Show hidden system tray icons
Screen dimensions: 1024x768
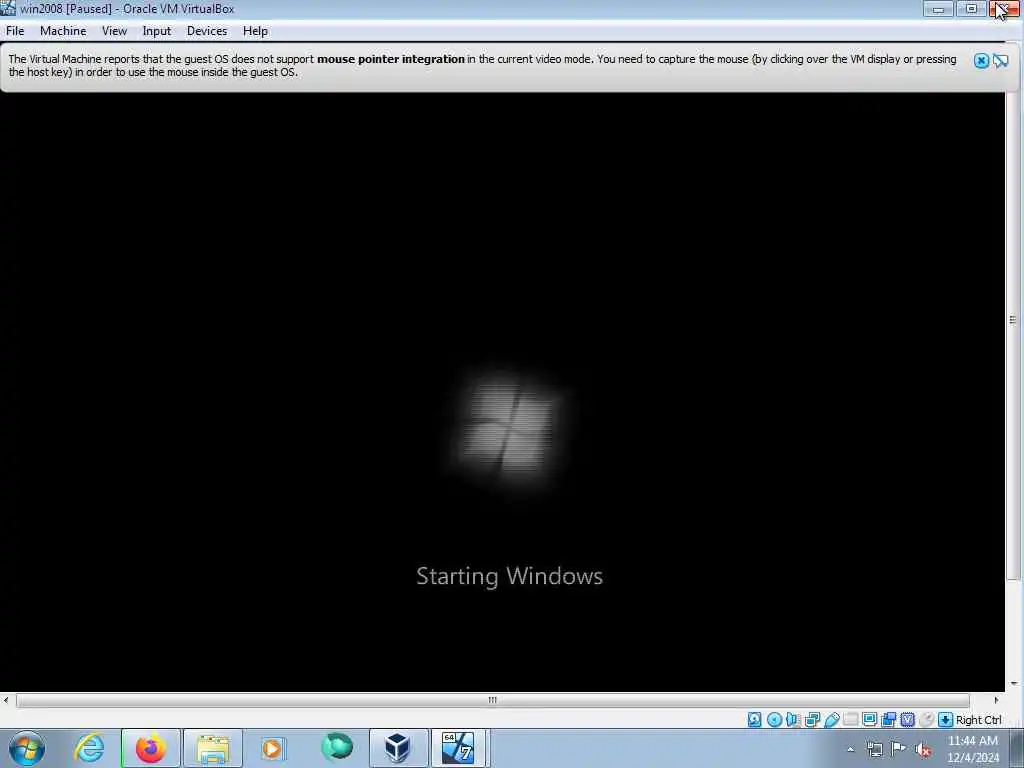850,750
